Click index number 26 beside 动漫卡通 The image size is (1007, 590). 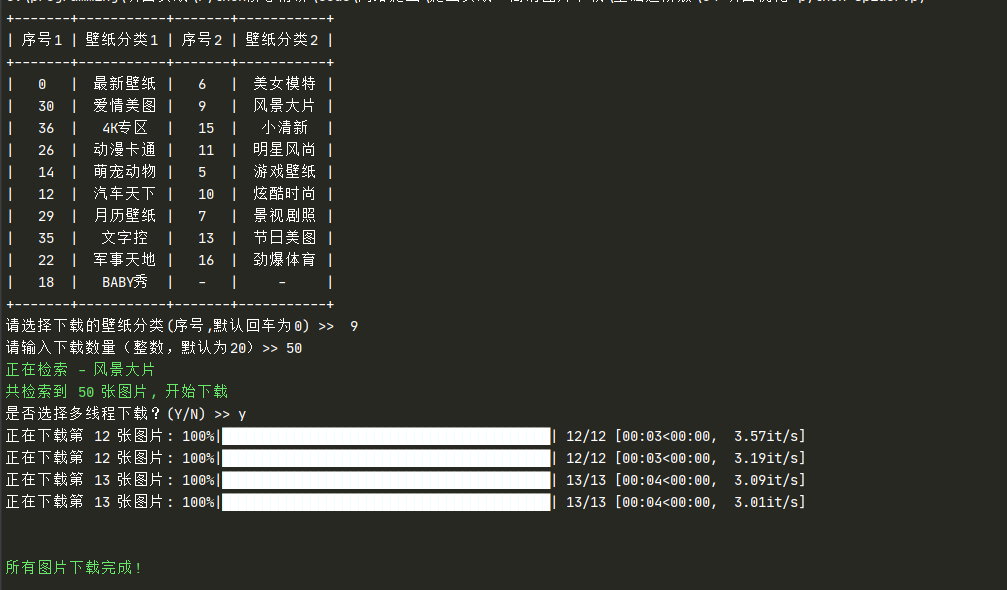[x=46, y=150]
